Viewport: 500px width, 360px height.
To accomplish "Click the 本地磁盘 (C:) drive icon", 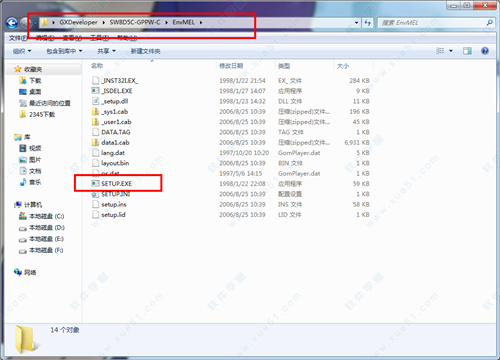I will (x=23, y=216).
